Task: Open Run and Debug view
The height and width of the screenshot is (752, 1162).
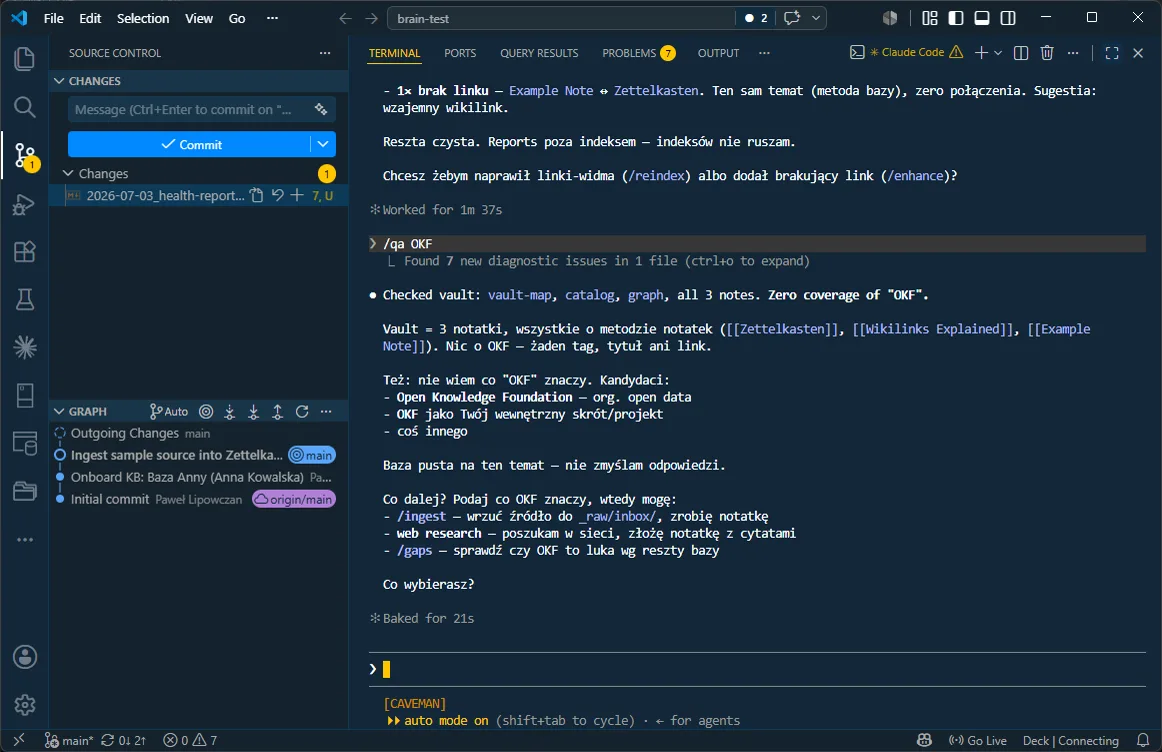Action: pyautogui.click(x=24, y=204)
